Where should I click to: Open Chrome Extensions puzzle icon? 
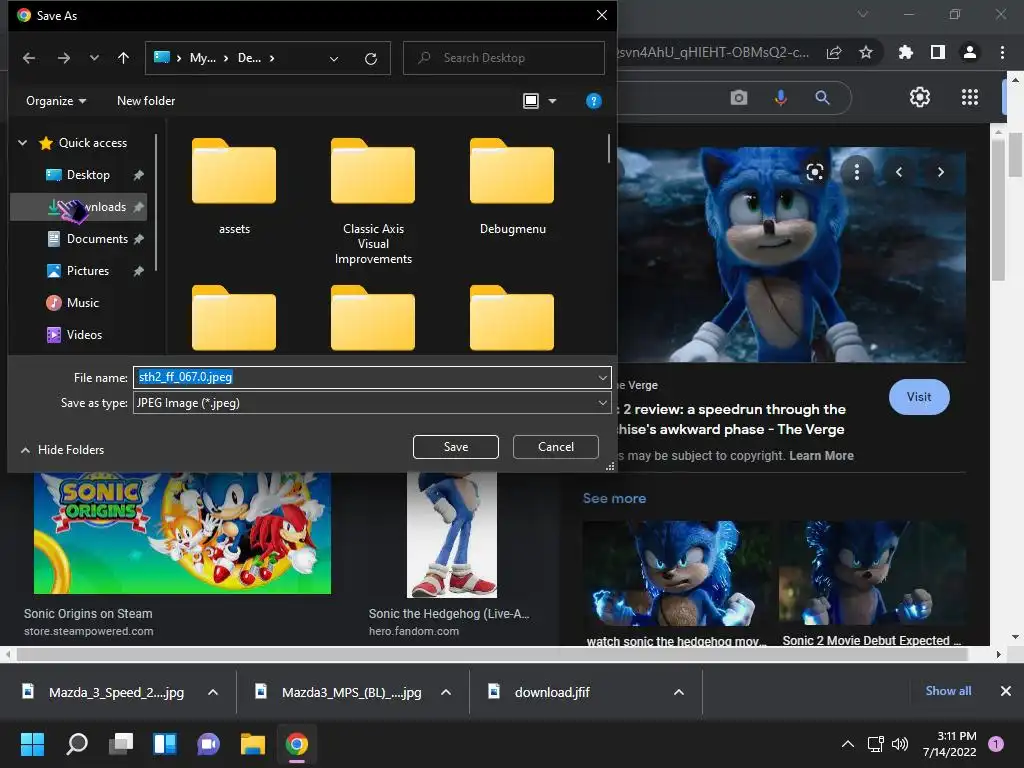[906, 52]
